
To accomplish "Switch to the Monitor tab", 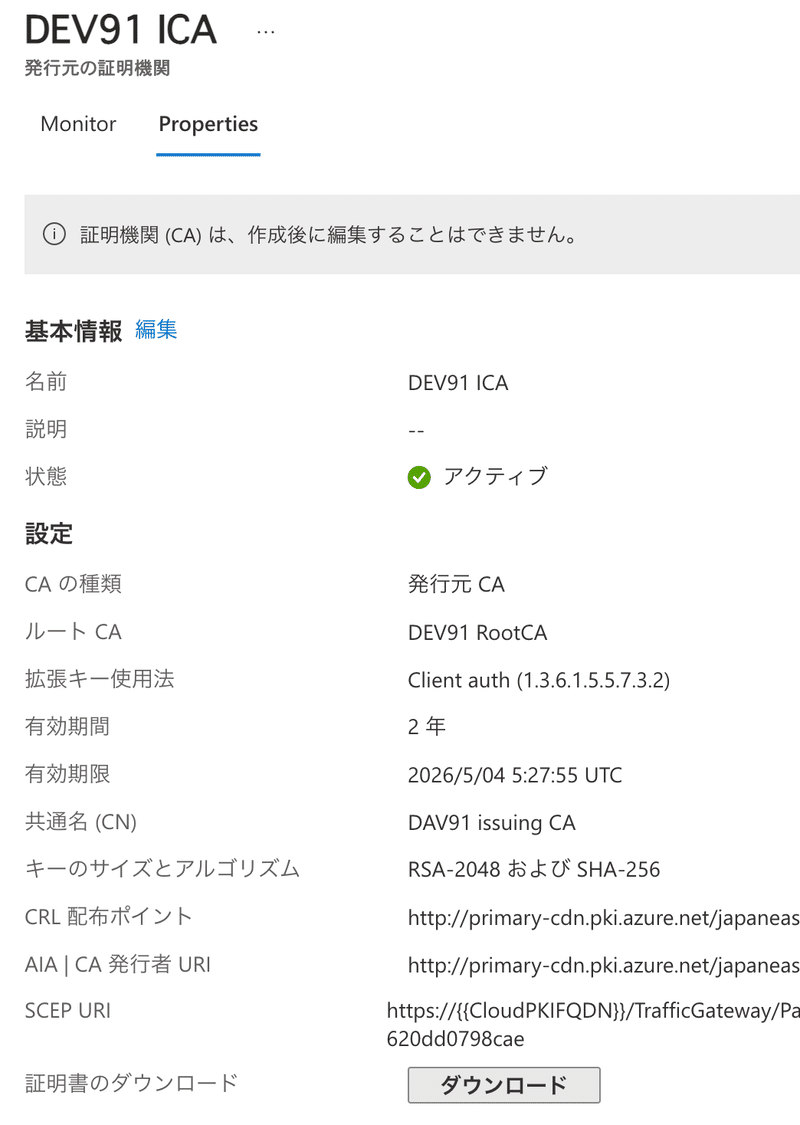I will coord(78,124).
